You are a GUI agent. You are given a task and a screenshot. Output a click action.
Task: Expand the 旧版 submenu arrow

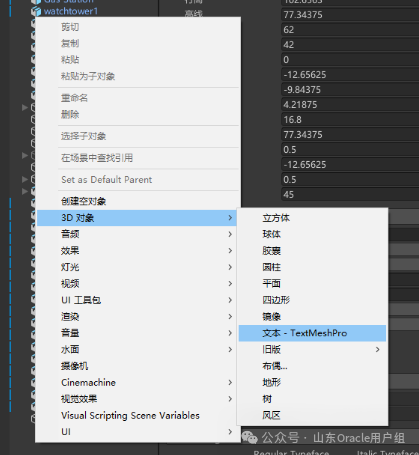[x=377, y=350]
